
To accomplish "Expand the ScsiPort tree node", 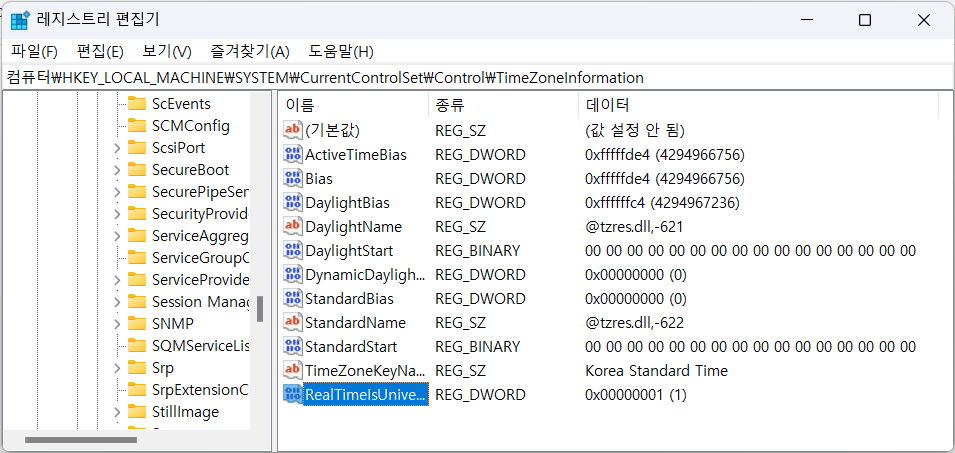I will (117, 148).
